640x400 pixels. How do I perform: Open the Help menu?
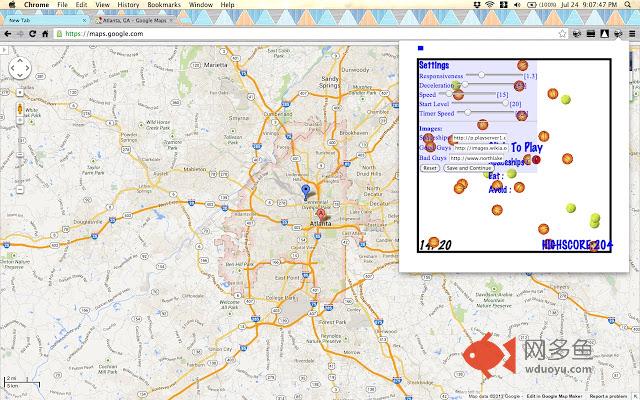(x=227, y=4)
